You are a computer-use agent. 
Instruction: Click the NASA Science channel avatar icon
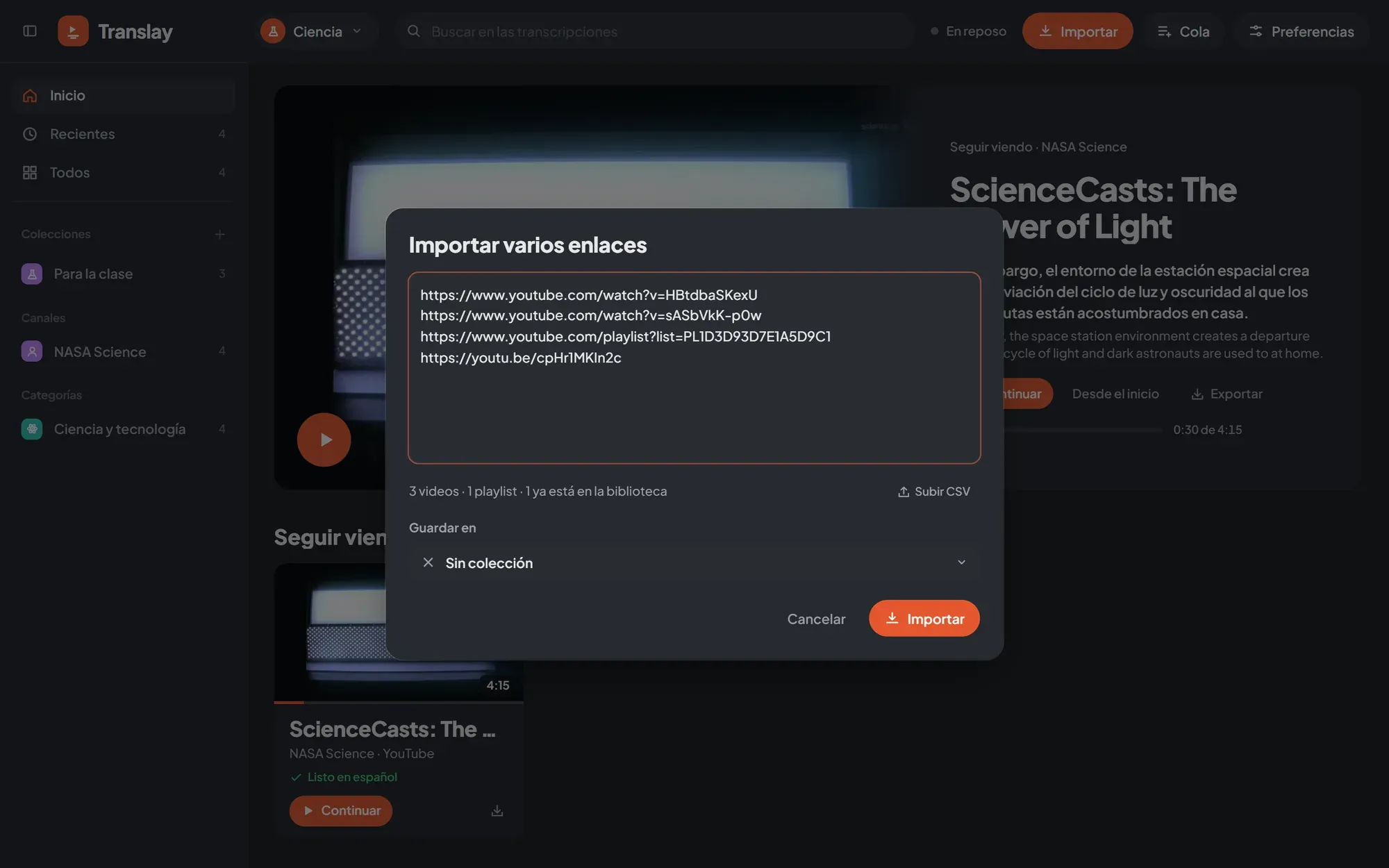[32, 352]
